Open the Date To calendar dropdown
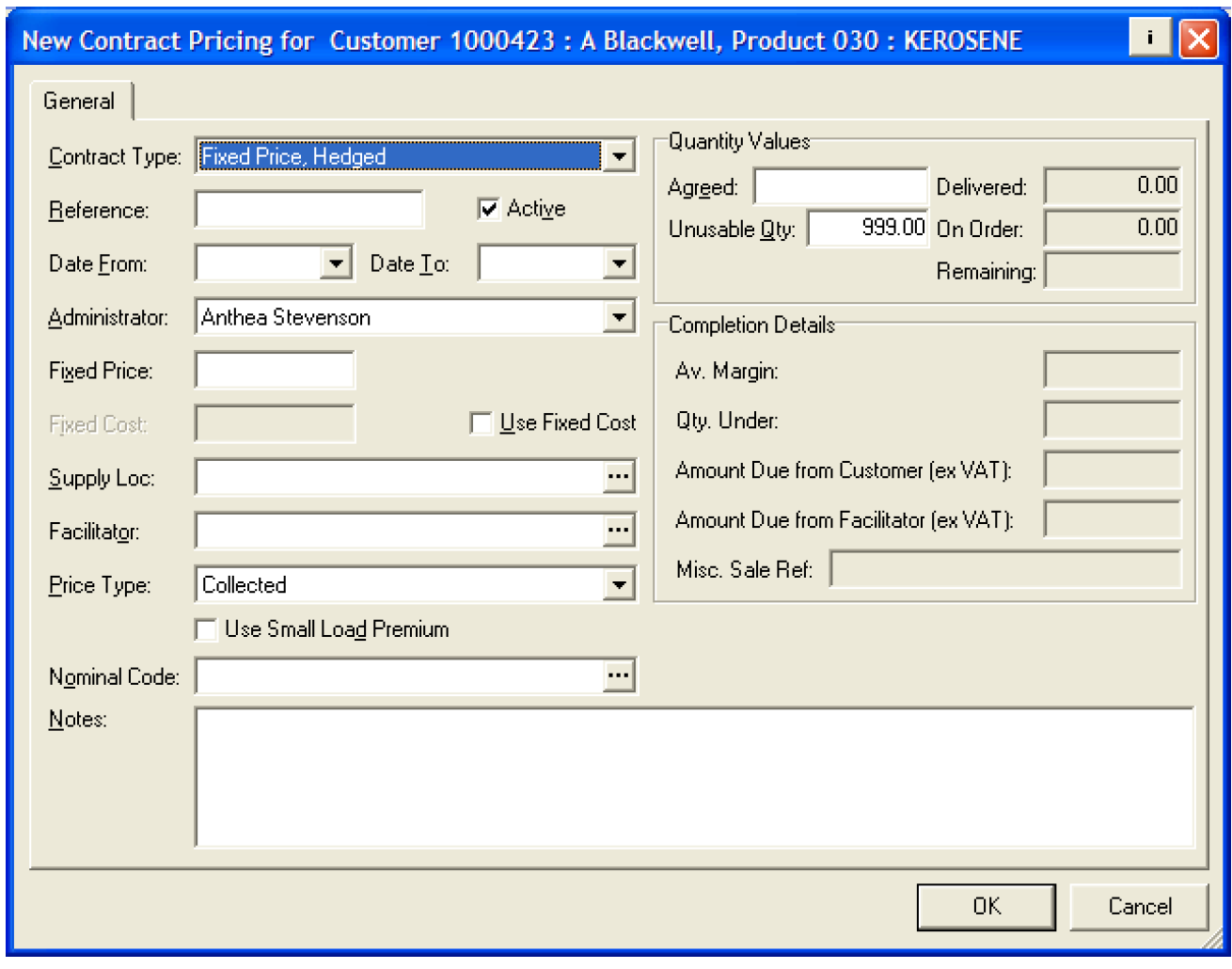 point(618,263)
